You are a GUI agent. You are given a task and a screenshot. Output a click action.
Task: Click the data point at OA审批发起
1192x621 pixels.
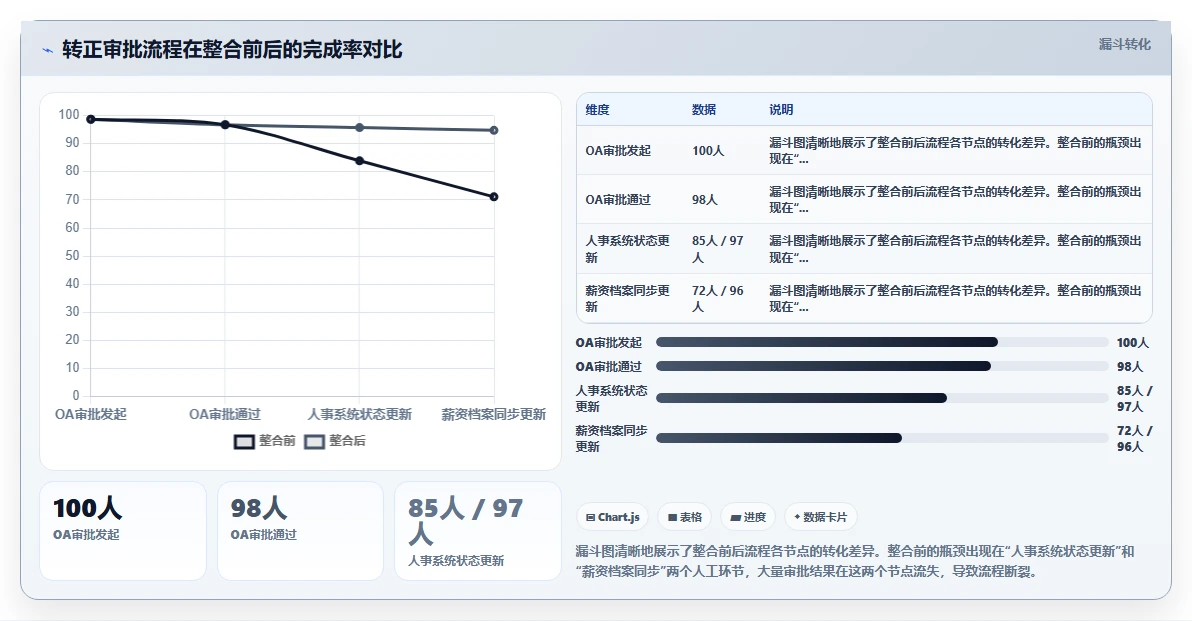tap(90, 119)
